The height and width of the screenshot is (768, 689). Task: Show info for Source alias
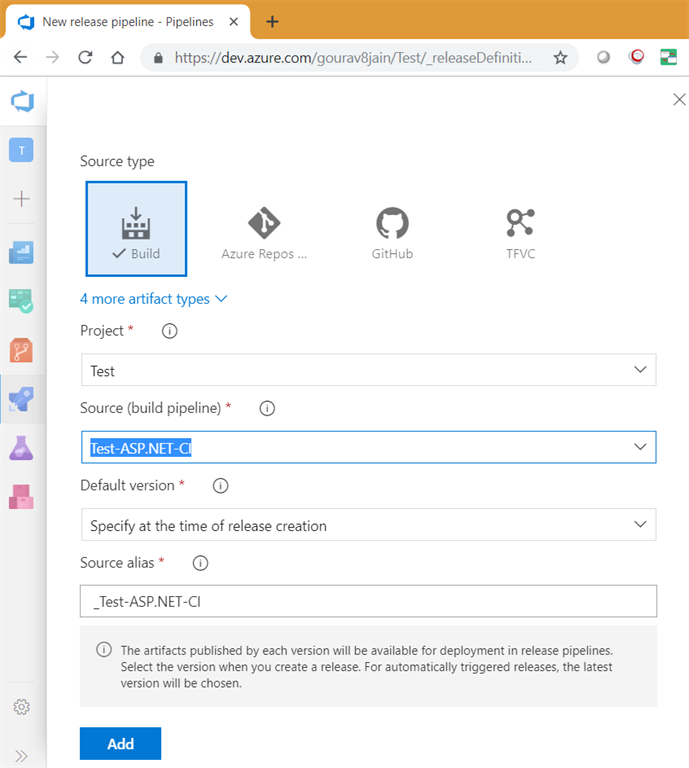tap(200, 563)
